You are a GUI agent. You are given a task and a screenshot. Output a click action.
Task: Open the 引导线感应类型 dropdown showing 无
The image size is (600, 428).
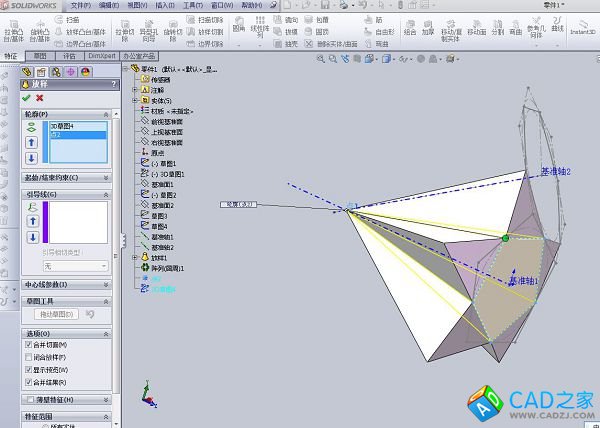click(x=76, y=266)
